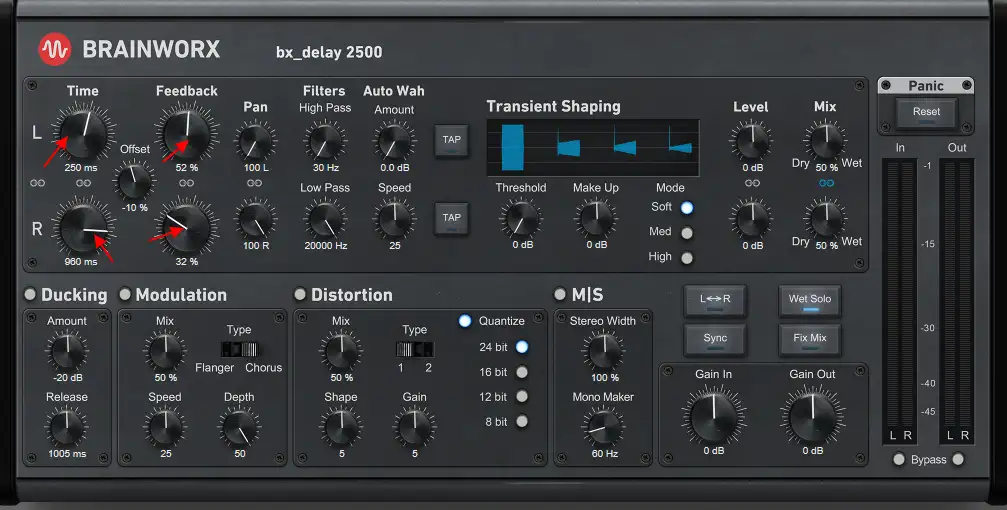
Task: Click the upper Mix Dry/Wet knob
Action: coord(826,141)
